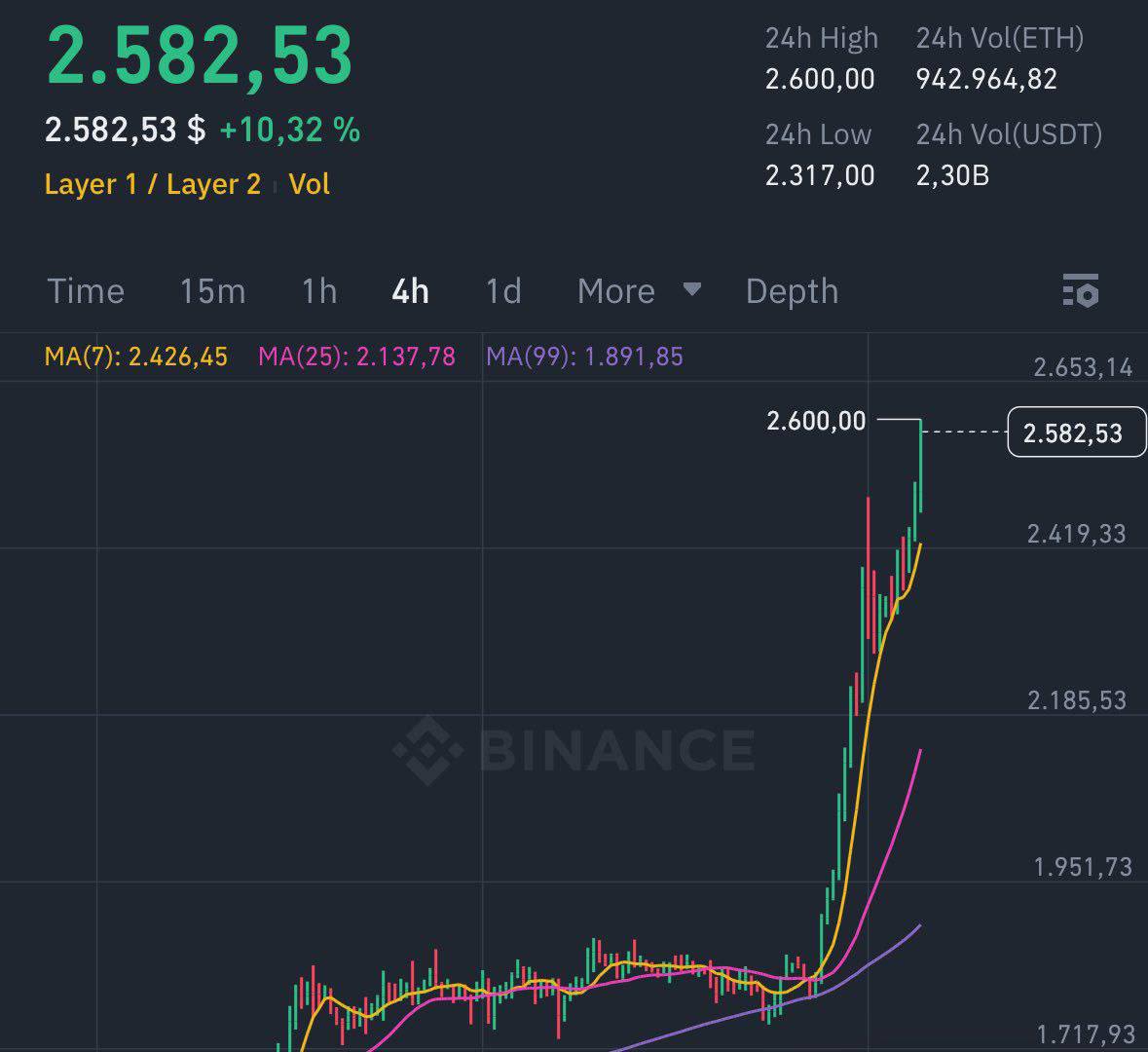1148x1052 pixels.
Task: Tap the large green last price
Action: pyautogui.click(x=200, y=56)
